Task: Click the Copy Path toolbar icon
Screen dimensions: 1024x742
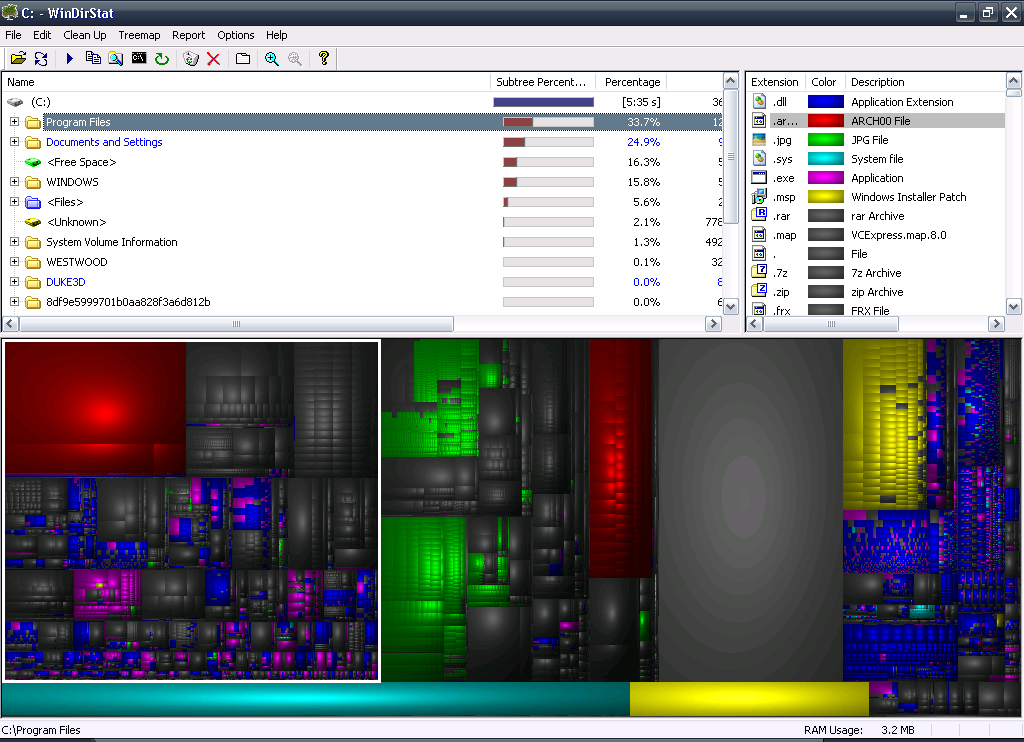Action: tap(94, 58)
